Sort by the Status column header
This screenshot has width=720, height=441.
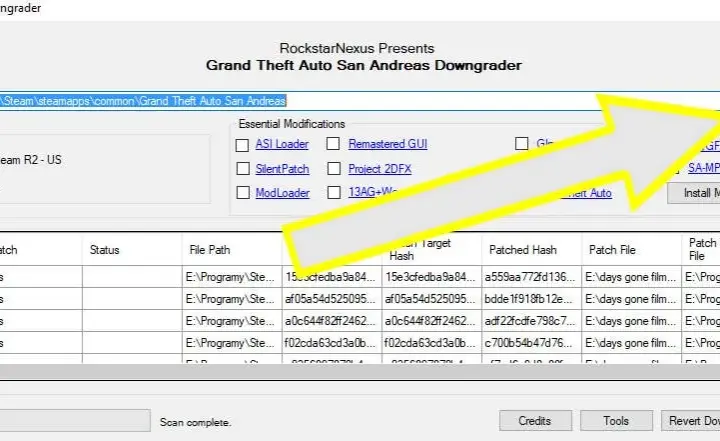click(x=132, y=249)
